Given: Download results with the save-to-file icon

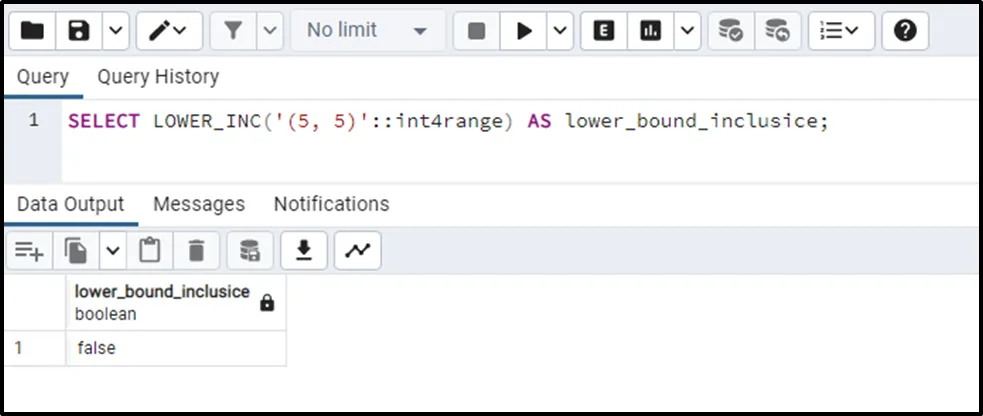Looking at the screenshot, I should [304, 251].
